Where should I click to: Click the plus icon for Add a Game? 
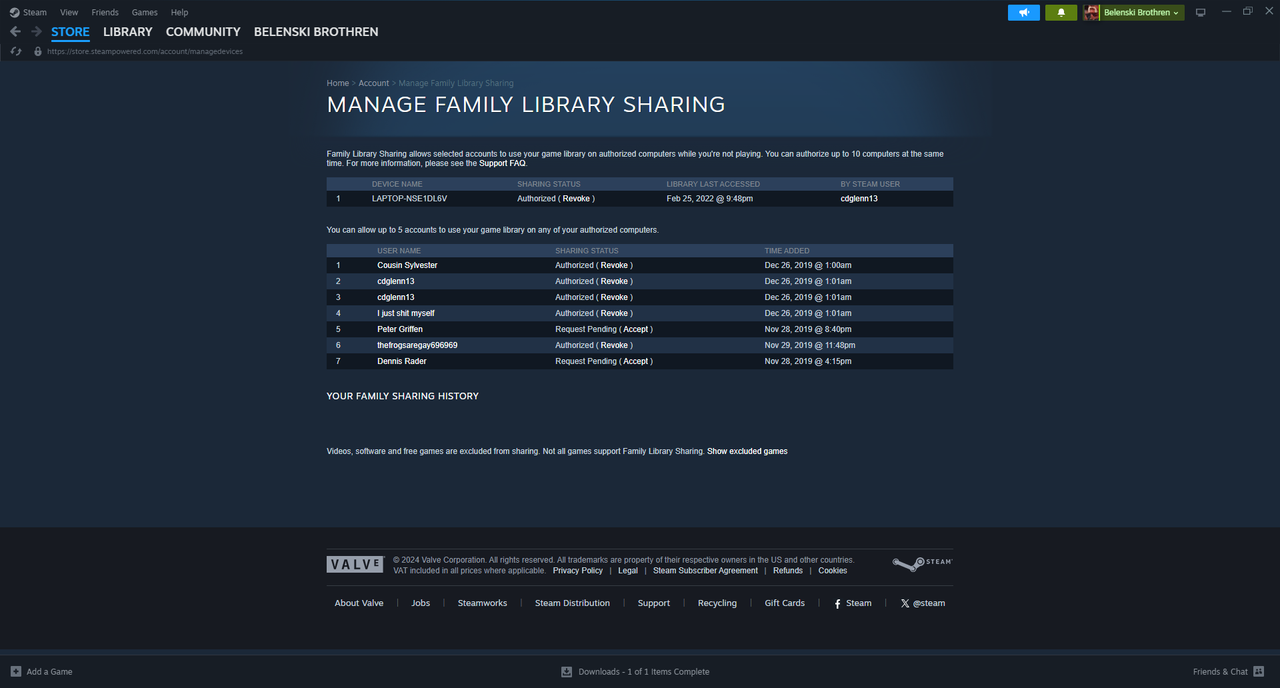click(15, 671)
